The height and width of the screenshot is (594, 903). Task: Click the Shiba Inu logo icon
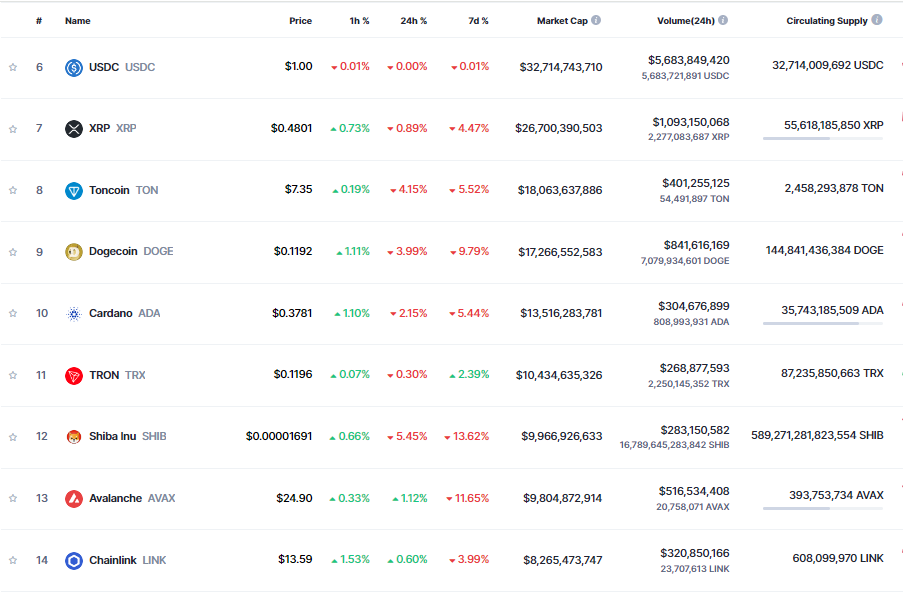pyautogui.click(x=73, y=437)
